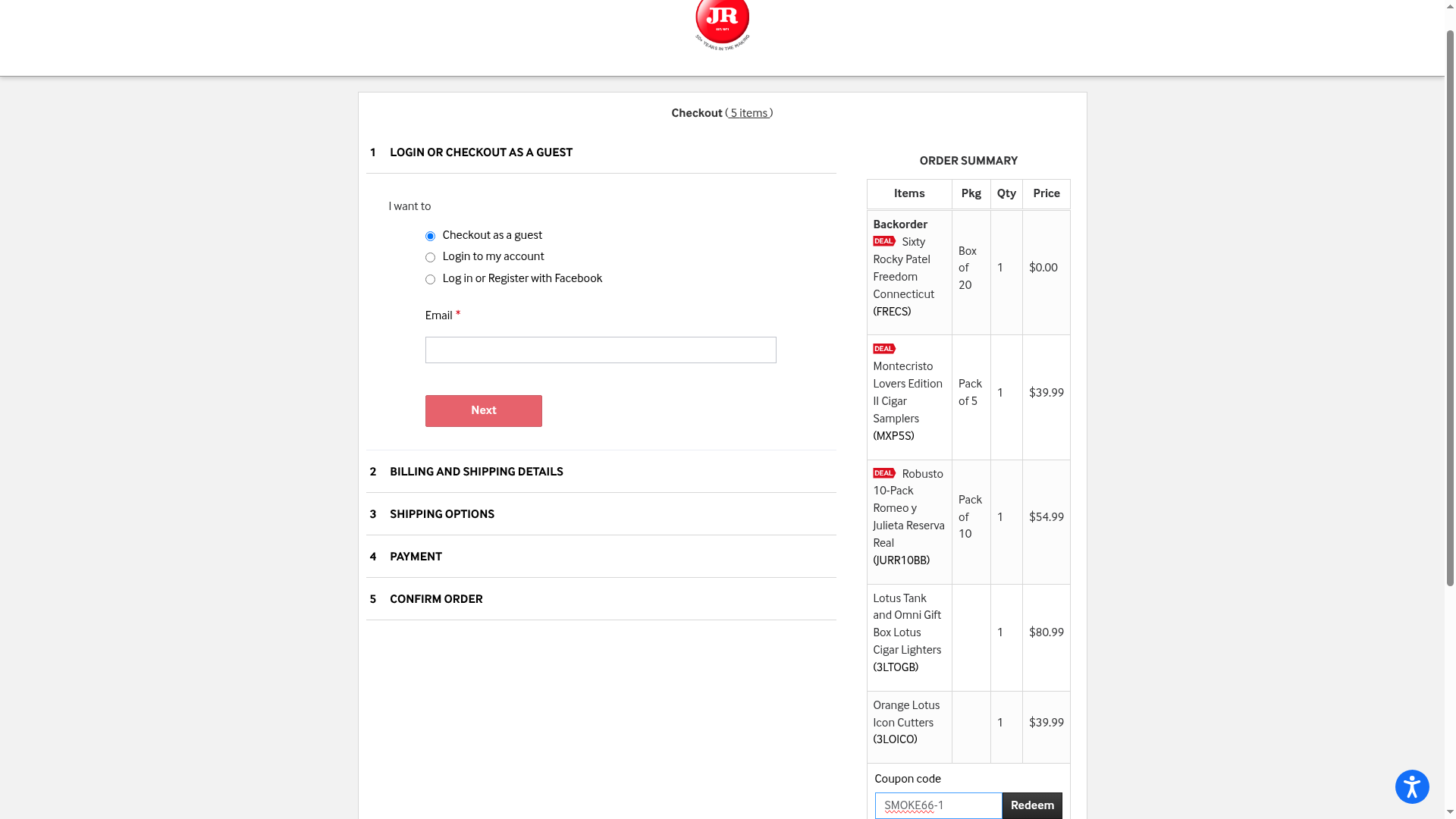Open the Confirm Order step
Viewport: 1456px width, 819px height.
pos(436,599)
